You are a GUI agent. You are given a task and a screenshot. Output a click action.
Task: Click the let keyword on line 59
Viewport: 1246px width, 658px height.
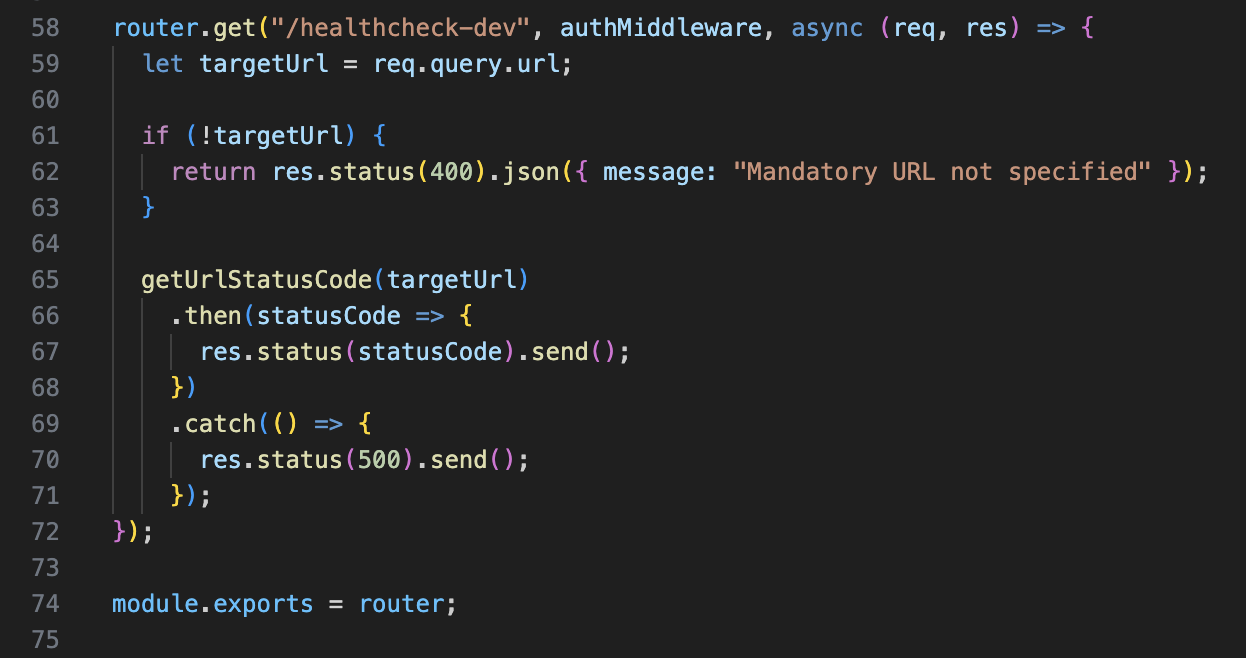click(x=163, y=63)
